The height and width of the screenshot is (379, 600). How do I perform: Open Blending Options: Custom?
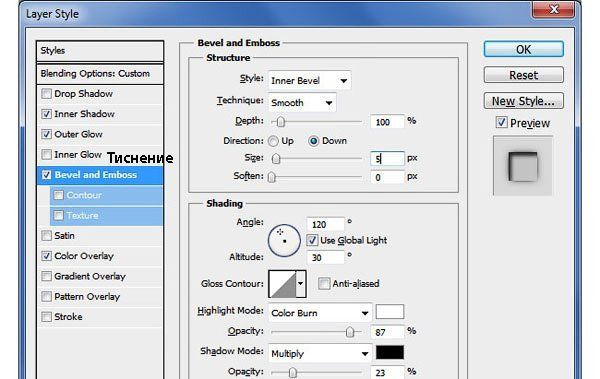tap(100, 74)
